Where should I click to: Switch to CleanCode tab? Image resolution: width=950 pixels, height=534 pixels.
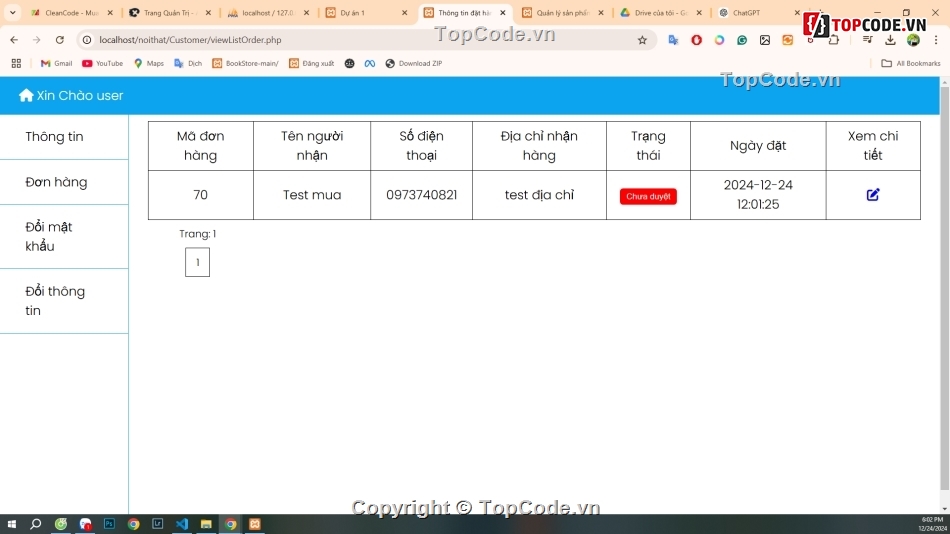point(71,13)
